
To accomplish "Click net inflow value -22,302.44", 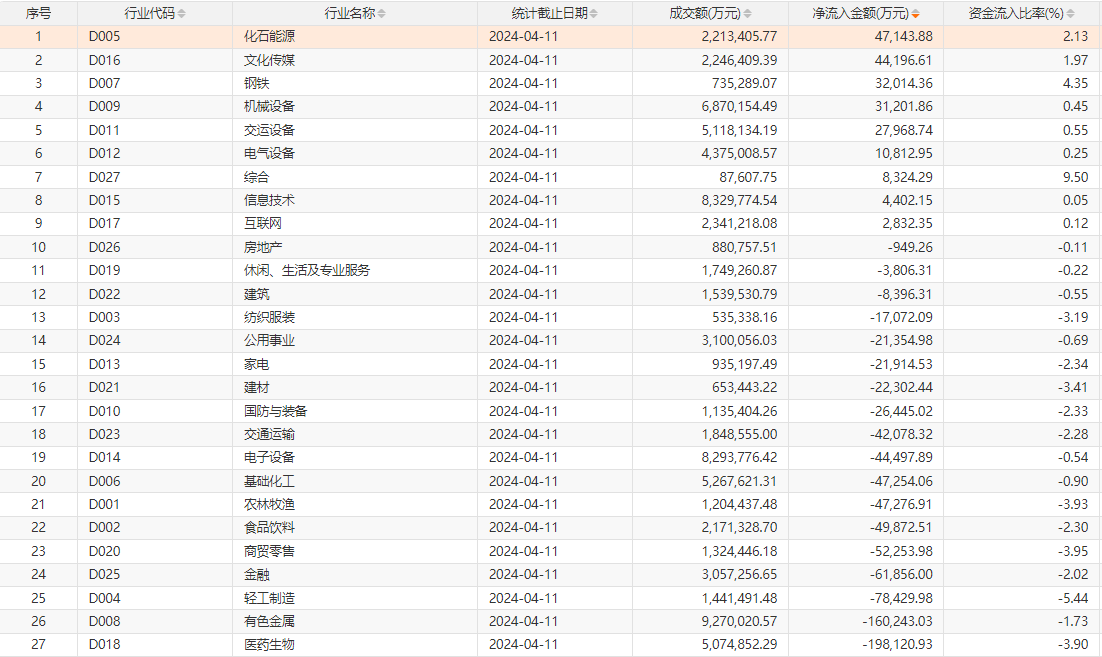I will [x=901, y=387].
